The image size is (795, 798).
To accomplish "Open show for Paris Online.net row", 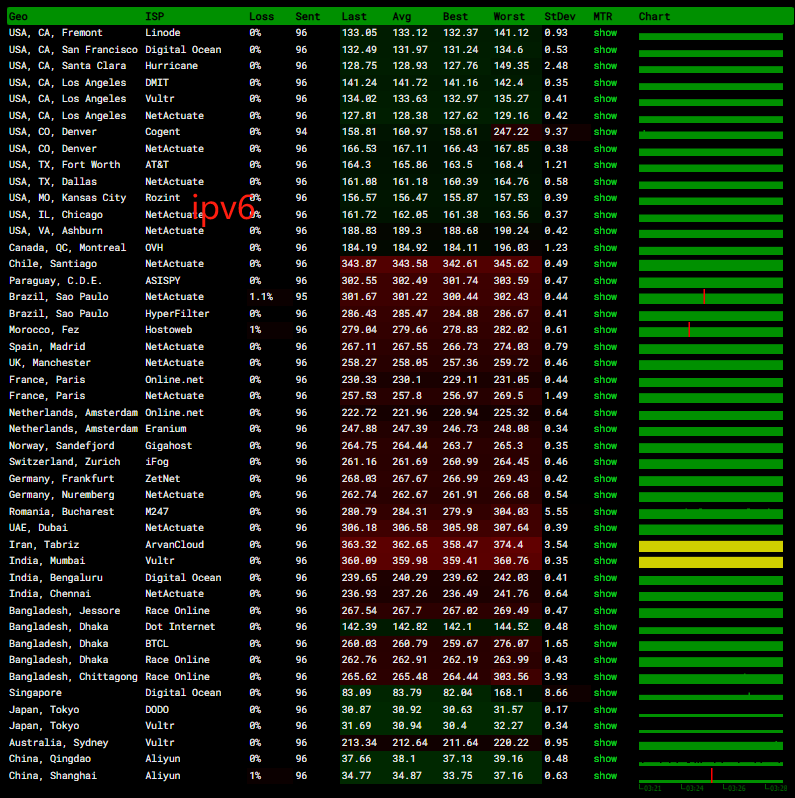I will point(605,380).
